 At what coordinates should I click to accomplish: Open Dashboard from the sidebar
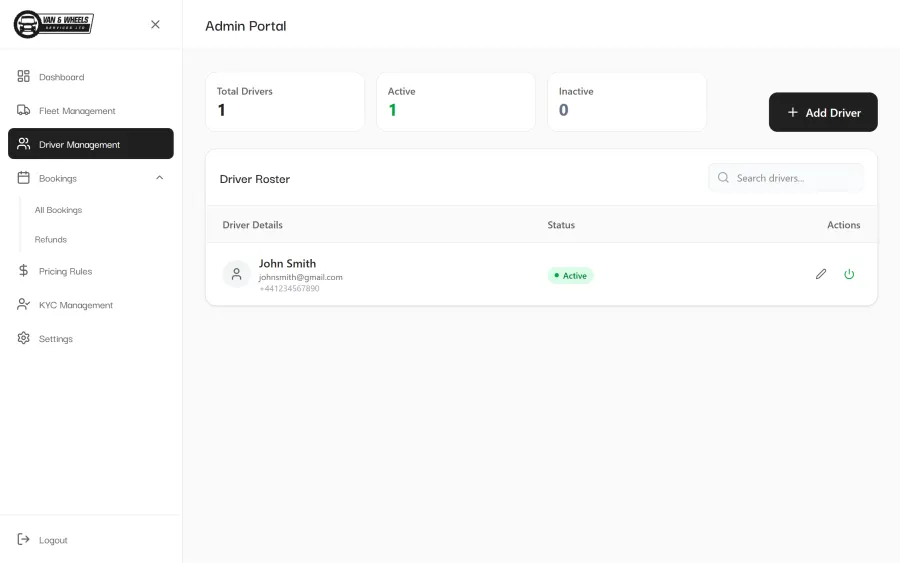coord(91,77)
